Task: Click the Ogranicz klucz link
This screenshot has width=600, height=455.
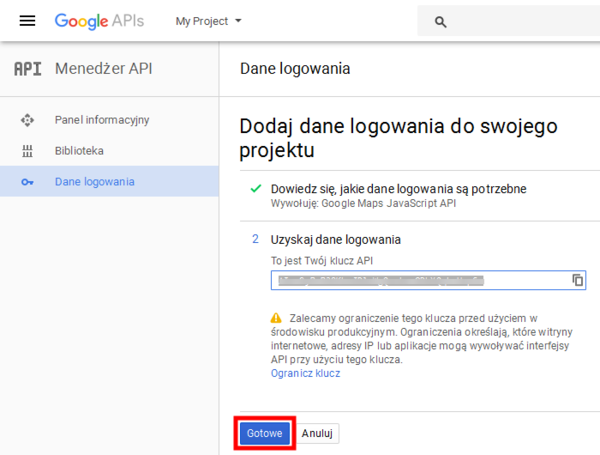Action: (305, 373)
